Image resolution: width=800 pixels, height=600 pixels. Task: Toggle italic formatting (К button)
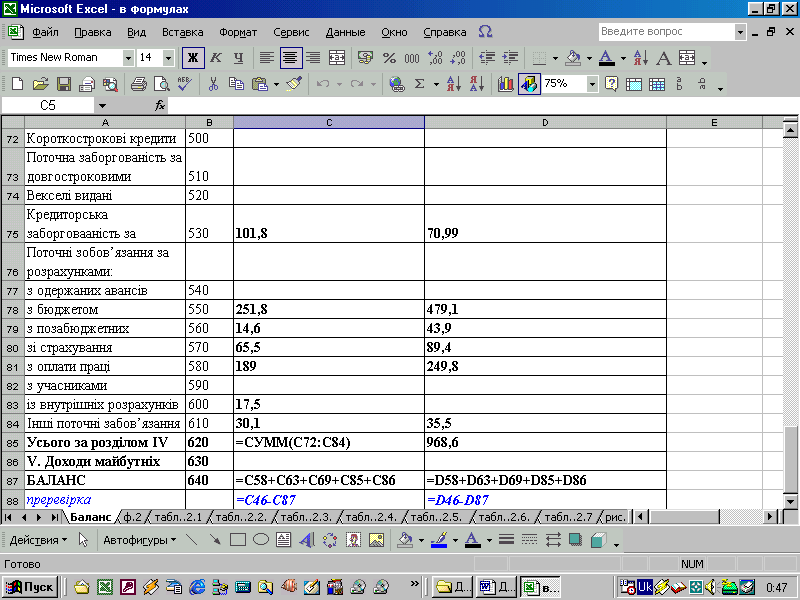tap(215, 58)
